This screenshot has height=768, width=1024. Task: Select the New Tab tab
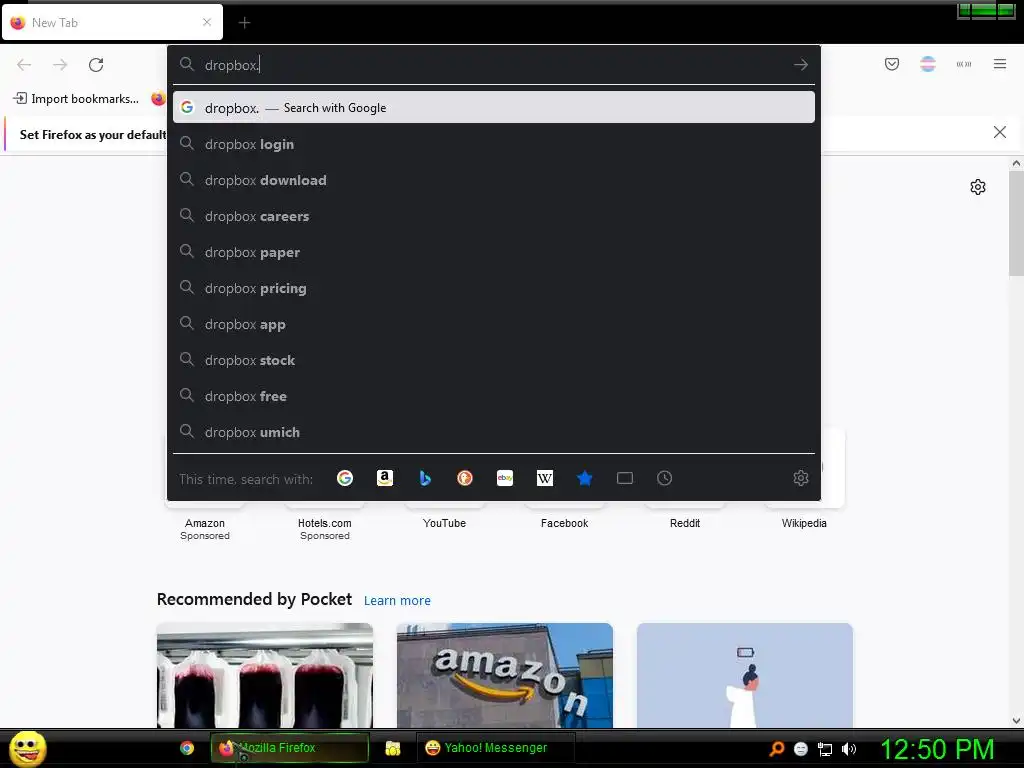pos(112,23)
